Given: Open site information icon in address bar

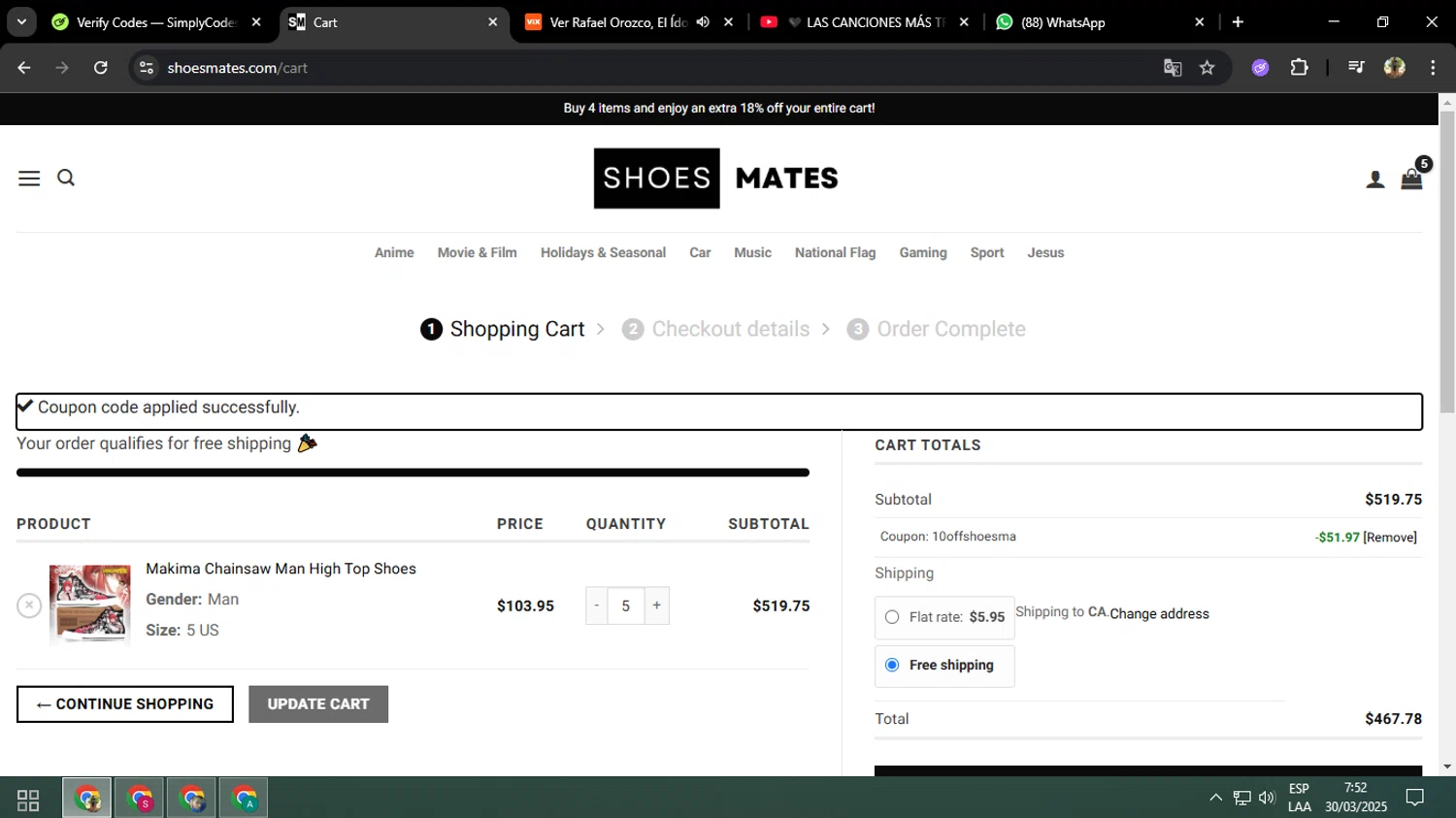Looking at the screenshot, I should point(147,68).
